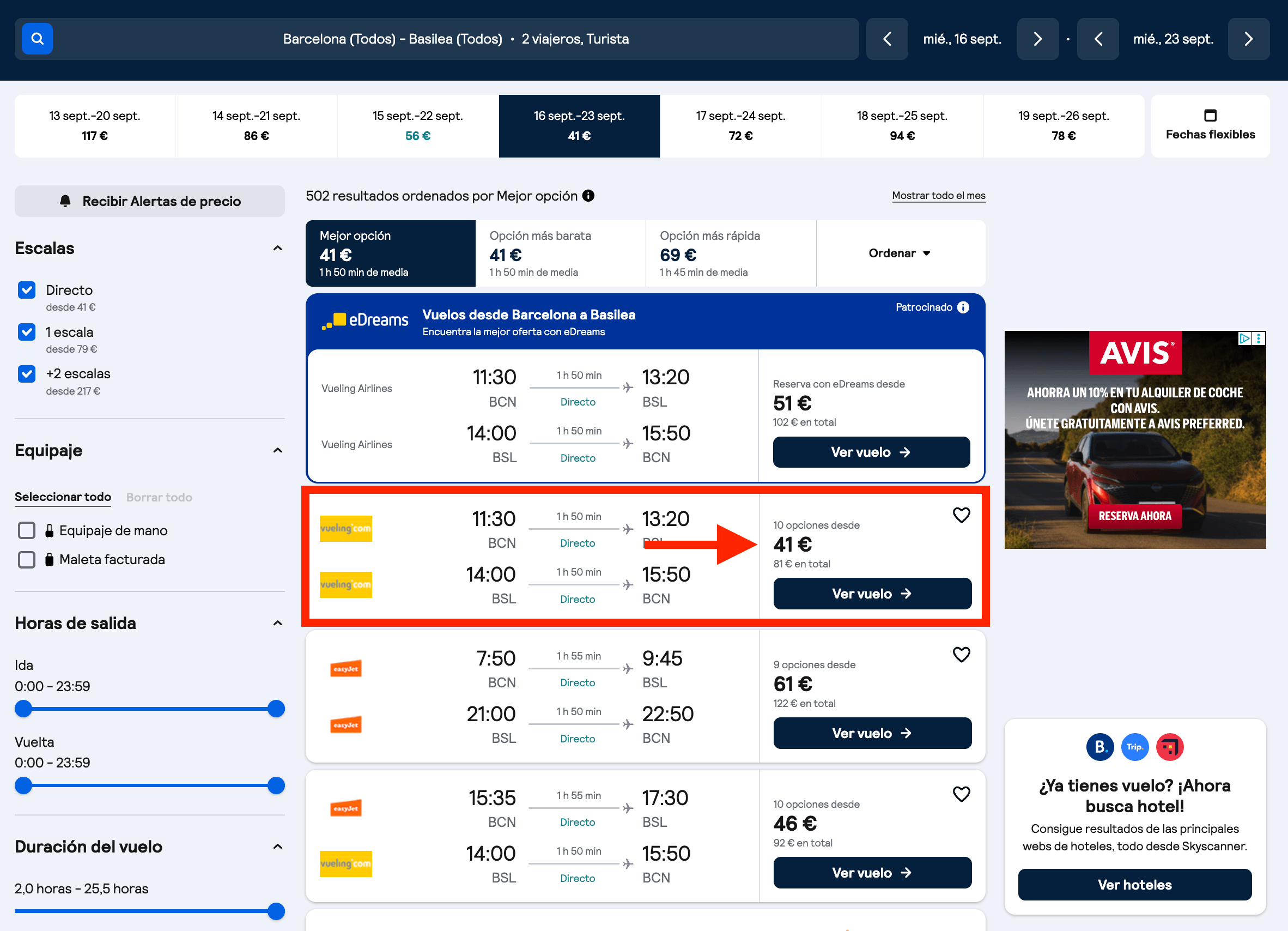
Task: Collapse the Horas de salida section
Action: tap(278, 623)
